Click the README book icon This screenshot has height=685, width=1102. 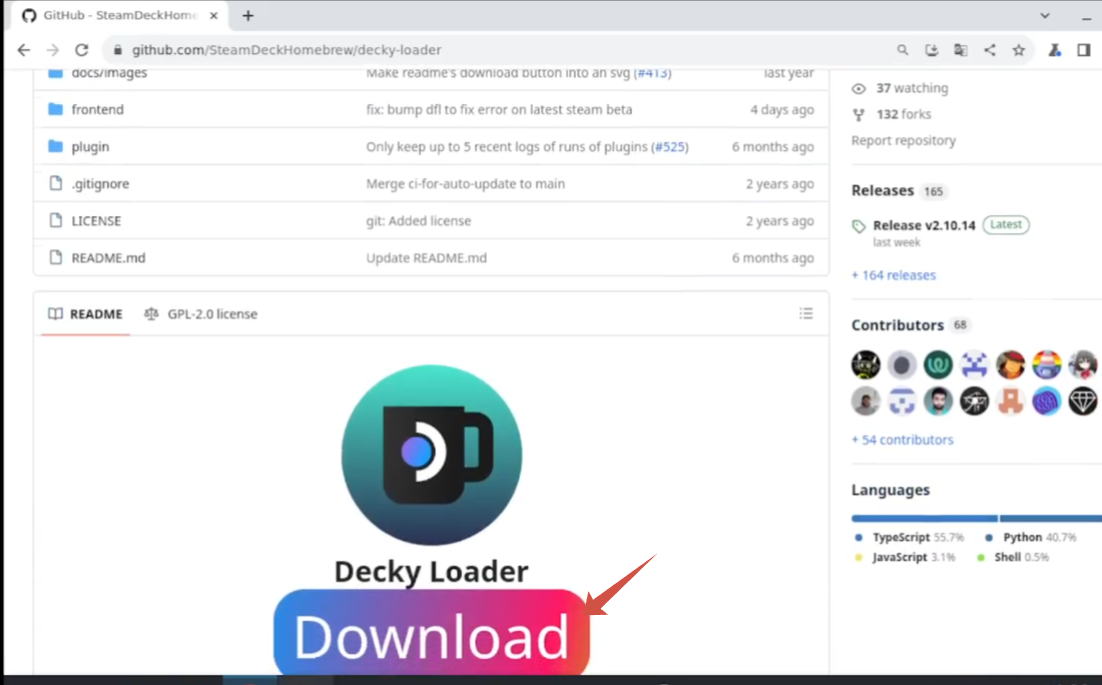[57, 313]
